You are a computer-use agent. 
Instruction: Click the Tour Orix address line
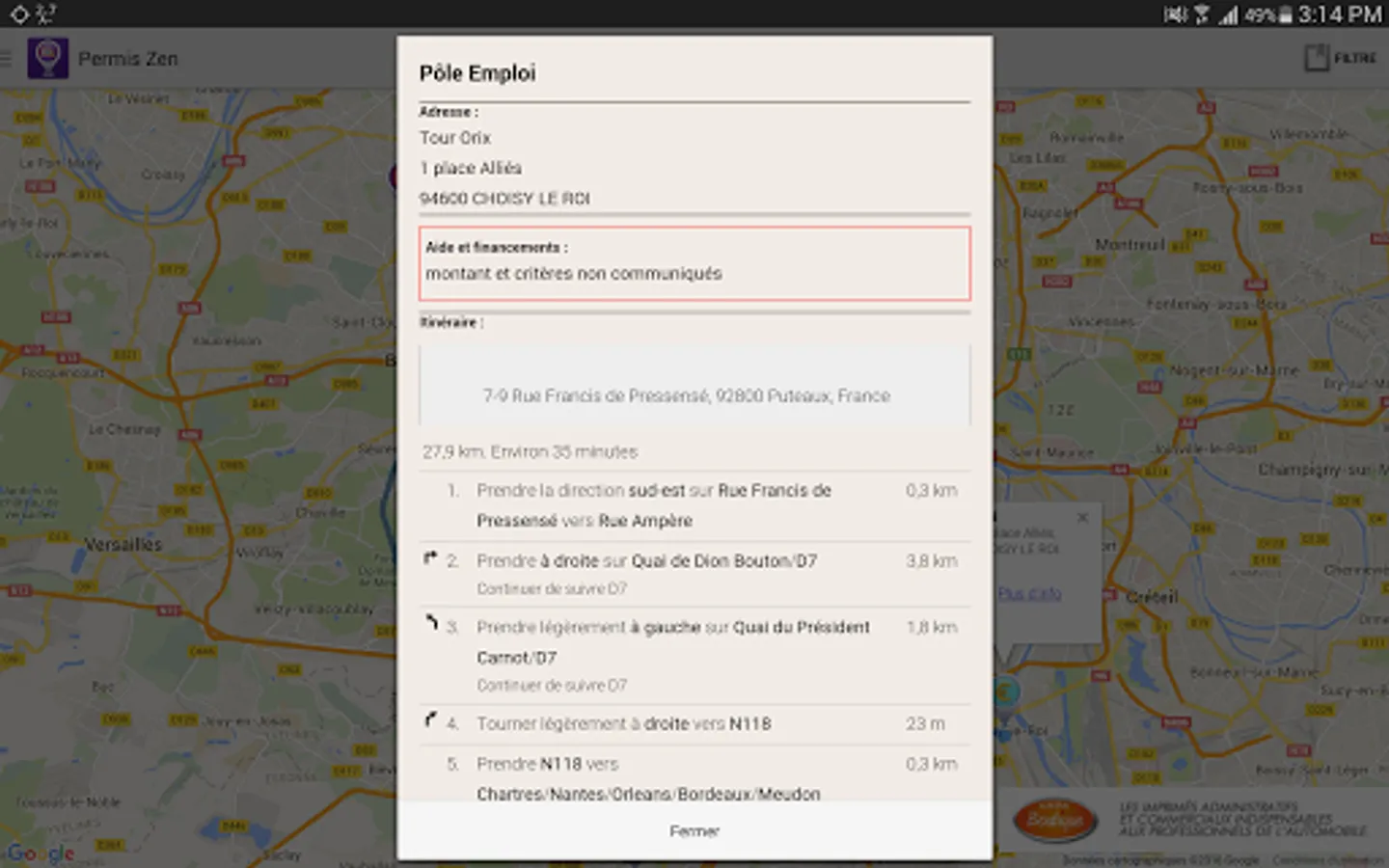pos(455,138)
